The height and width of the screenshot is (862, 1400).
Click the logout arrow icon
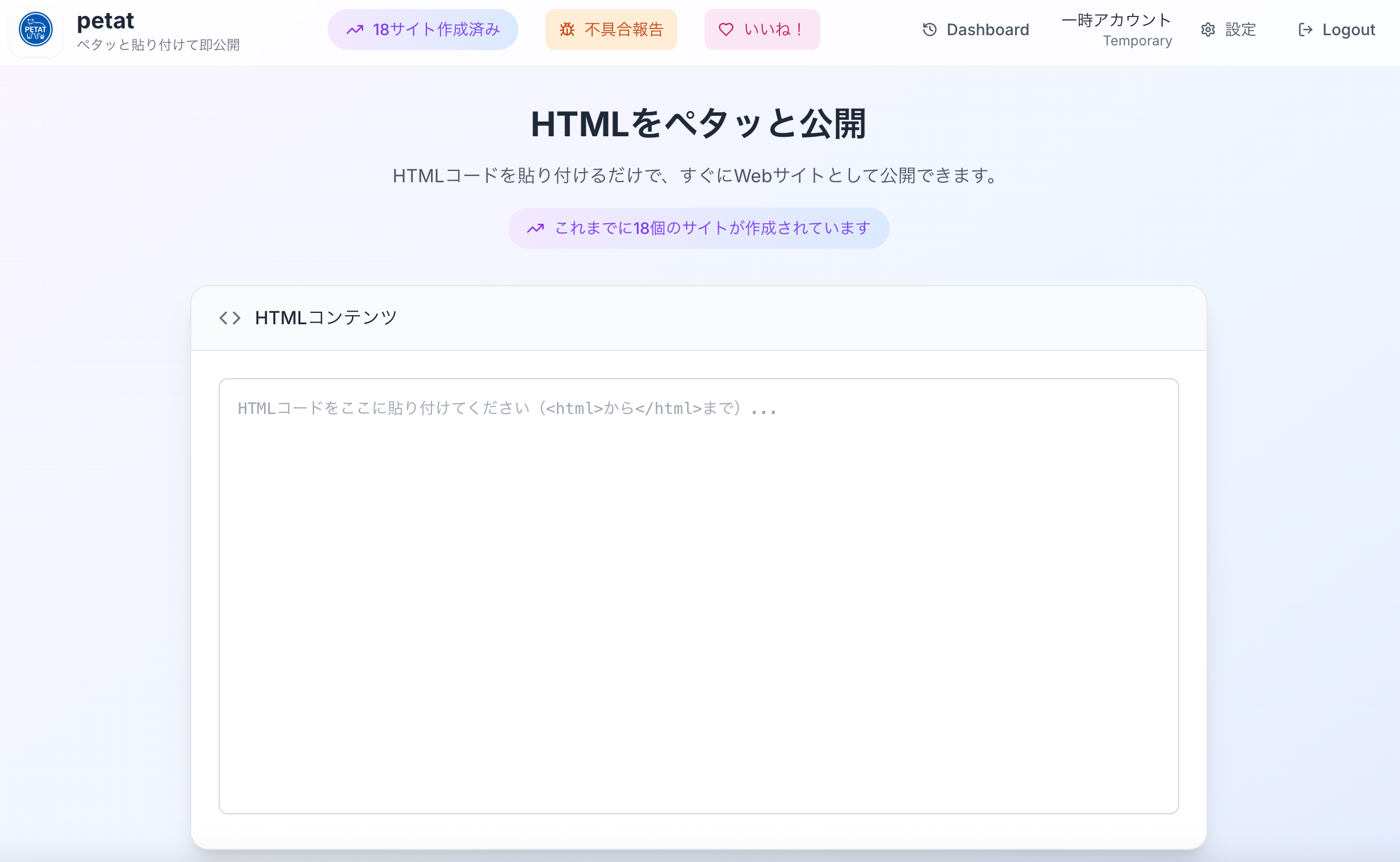[x=1305, y=30]
